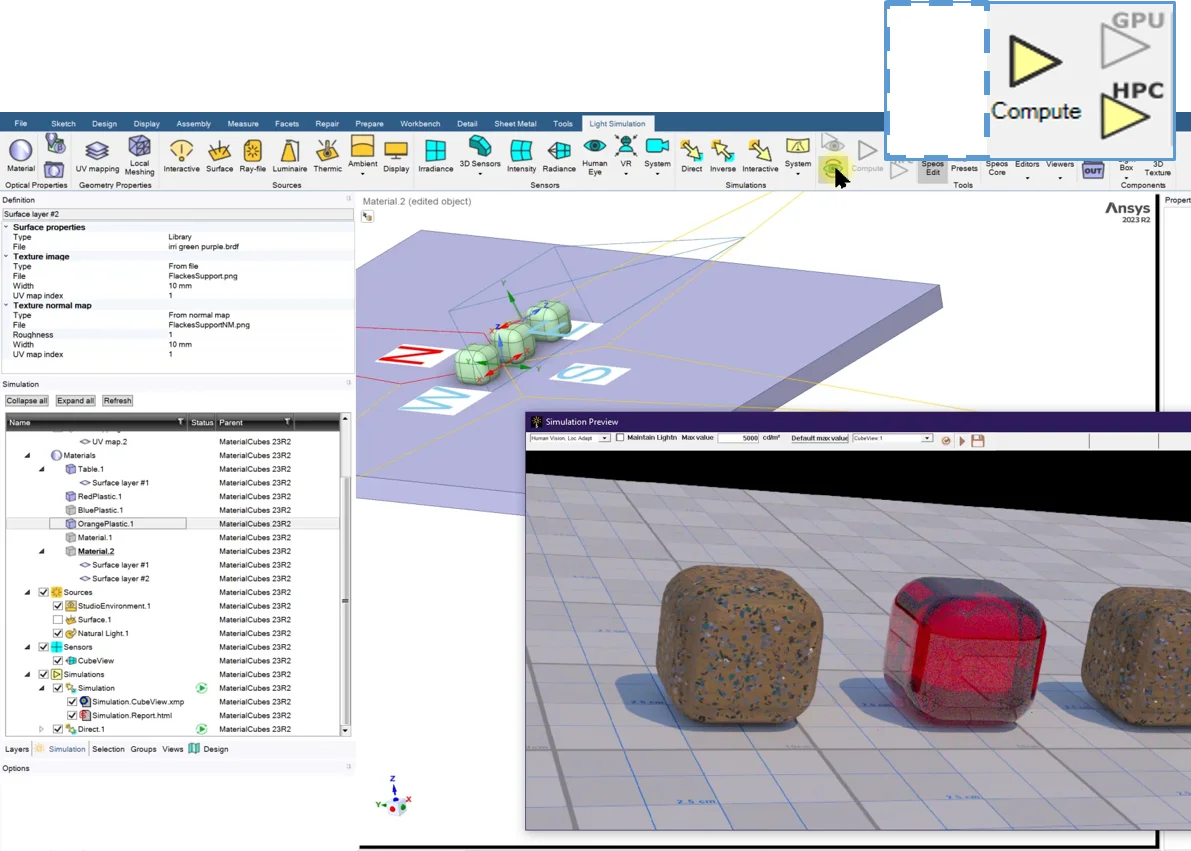Enable the Surface.1 source checkbox

click(x=58, y=619)
